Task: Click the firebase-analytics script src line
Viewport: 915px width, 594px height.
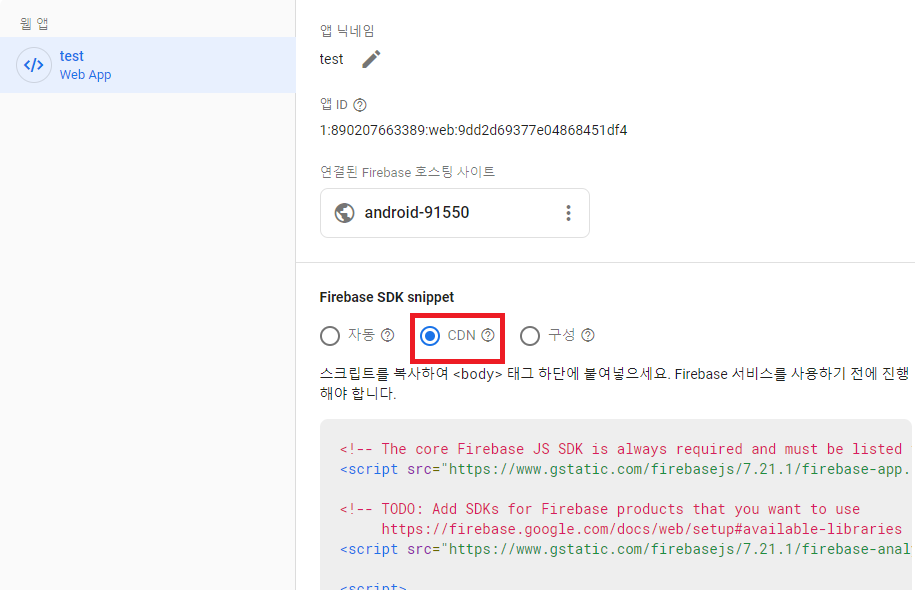Action: (624, 549)
